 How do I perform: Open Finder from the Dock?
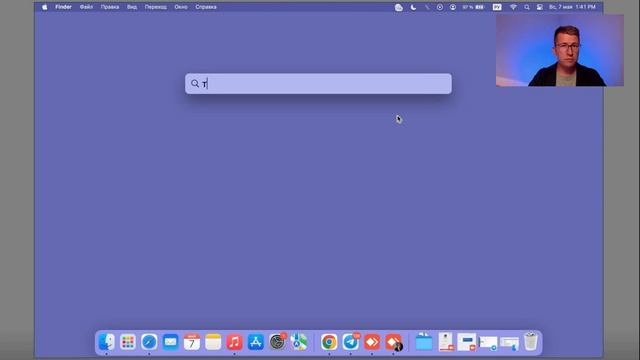[x=107, y=342]
